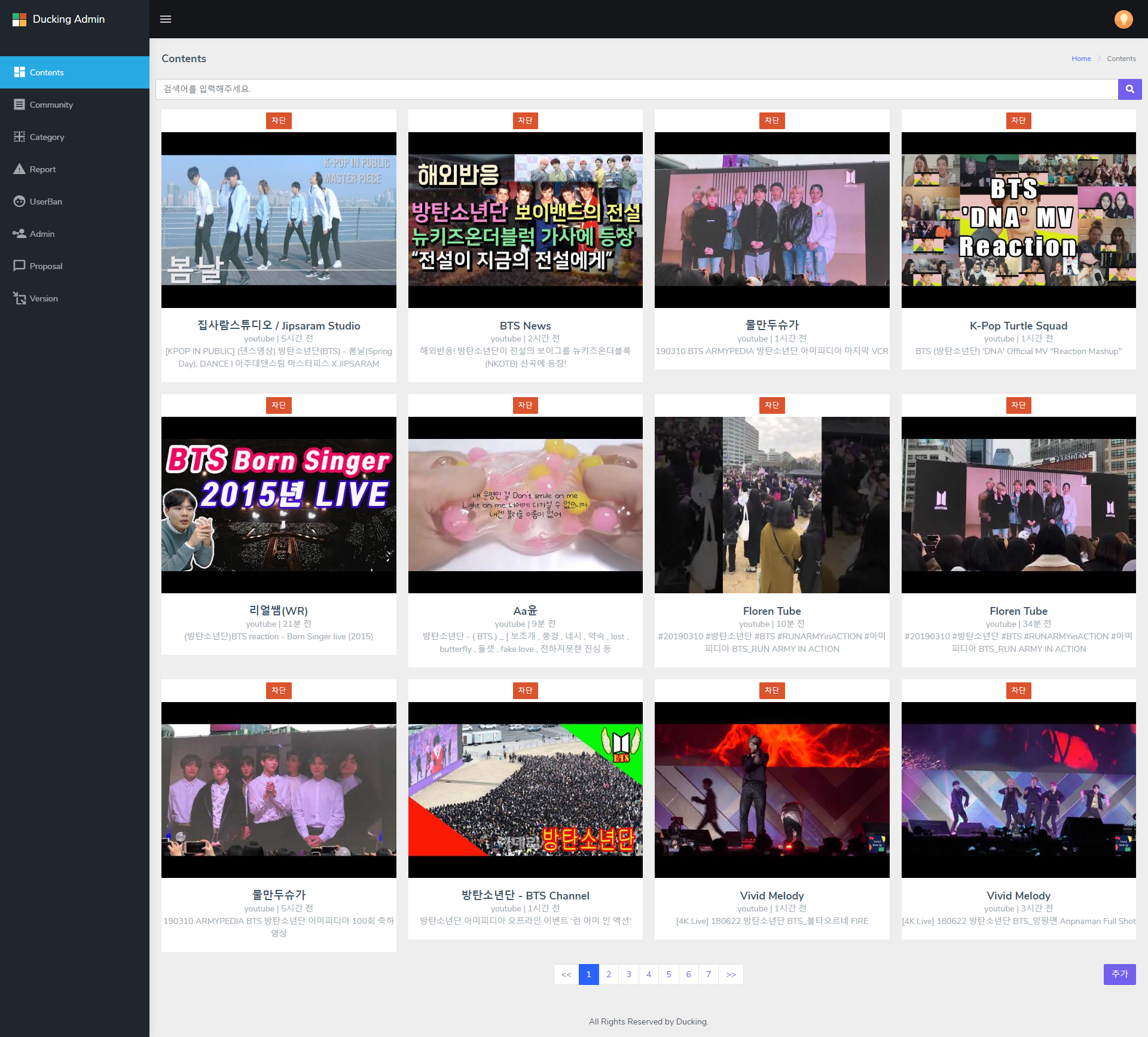Open Proposal menu item
This screenshot has height=1037, width=1148.
[75, 266]
